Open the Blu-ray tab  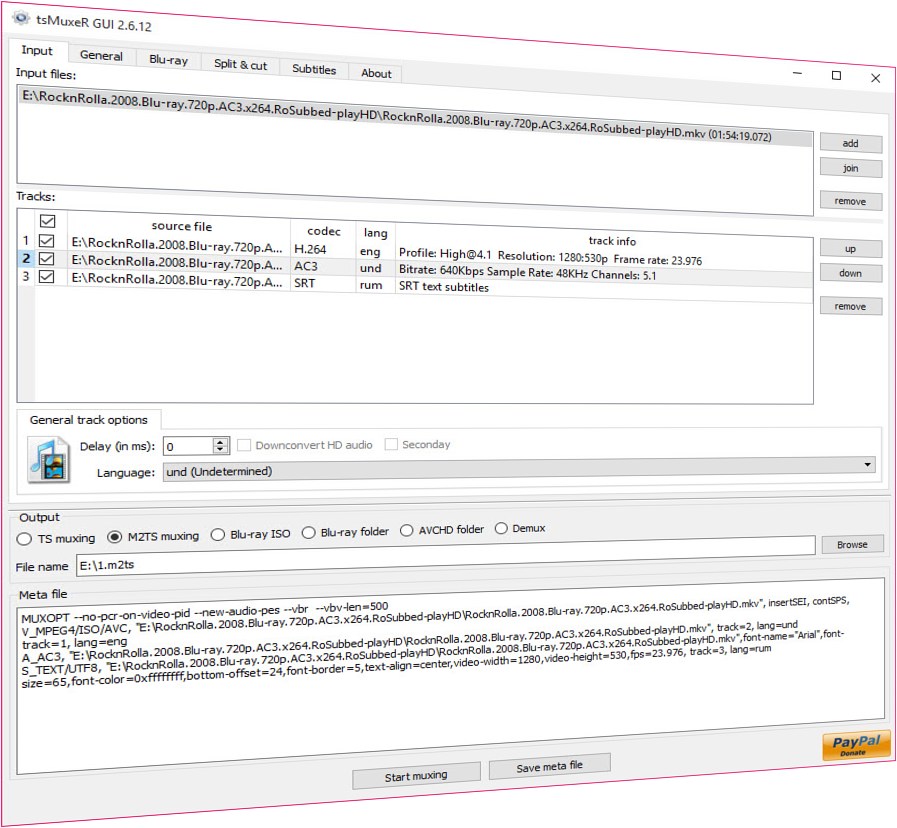[x=168, y=60]
